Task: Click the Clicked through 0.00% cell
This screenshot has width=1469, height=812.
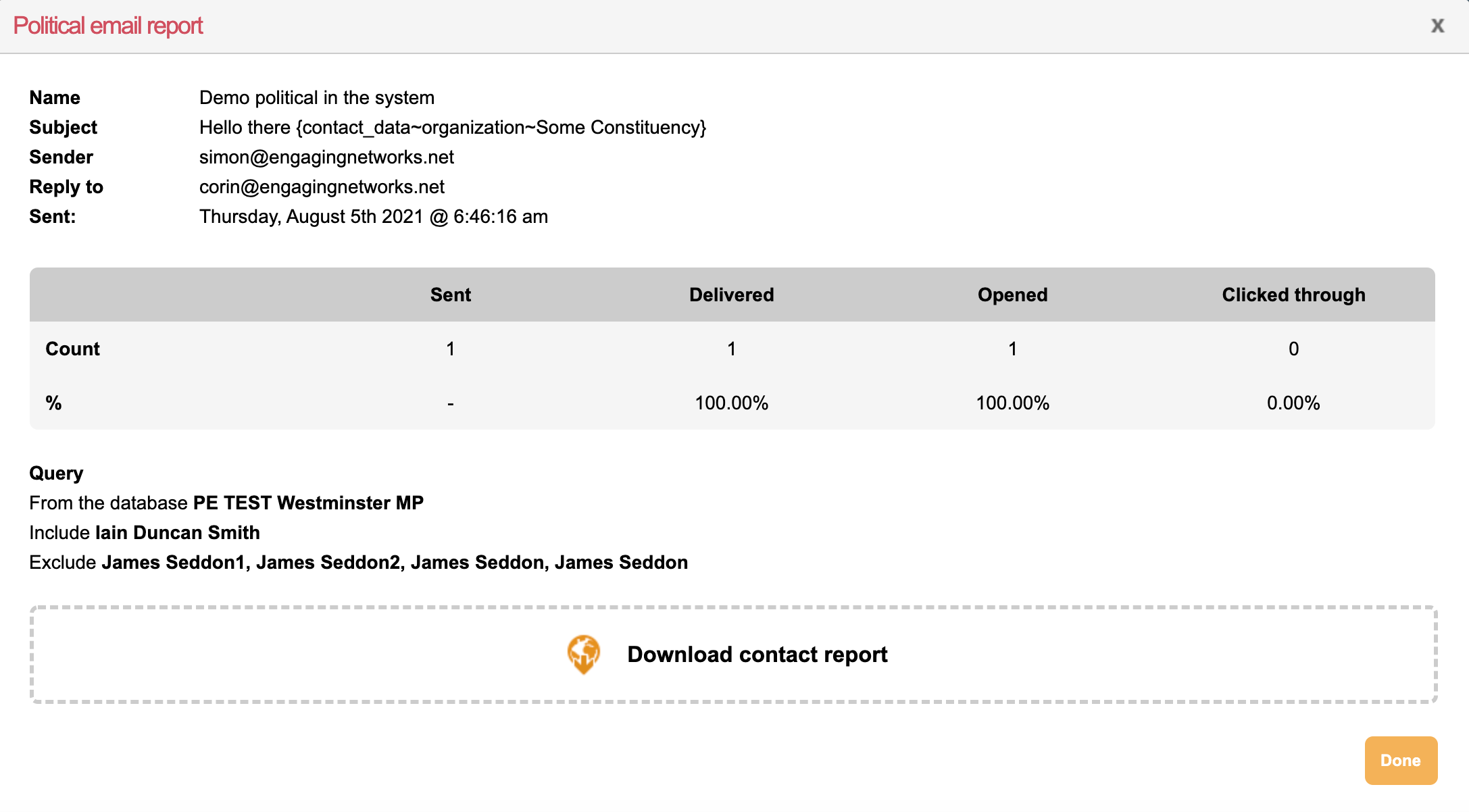Action: 1293,403
